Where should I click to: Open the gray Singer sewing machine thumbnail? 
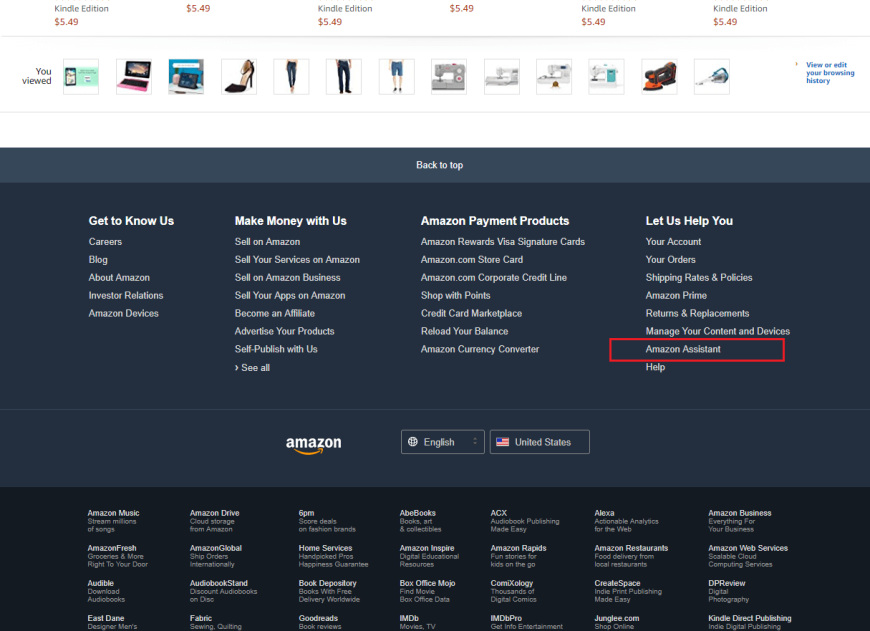(449, 77)
